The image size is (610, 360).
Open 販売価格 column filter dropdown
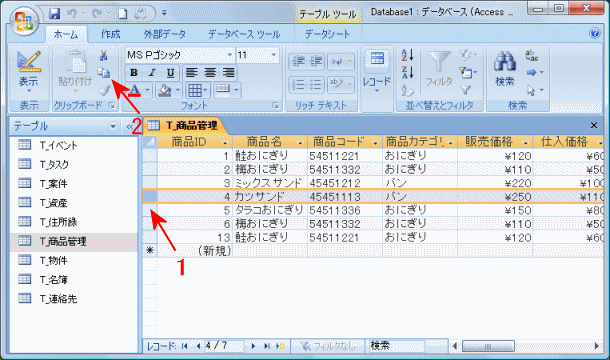[526, 143]
